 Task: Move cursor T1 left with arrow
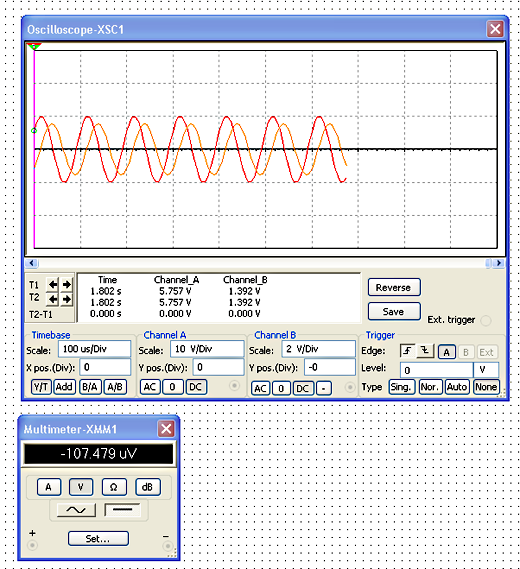click(x=53, y=284)
